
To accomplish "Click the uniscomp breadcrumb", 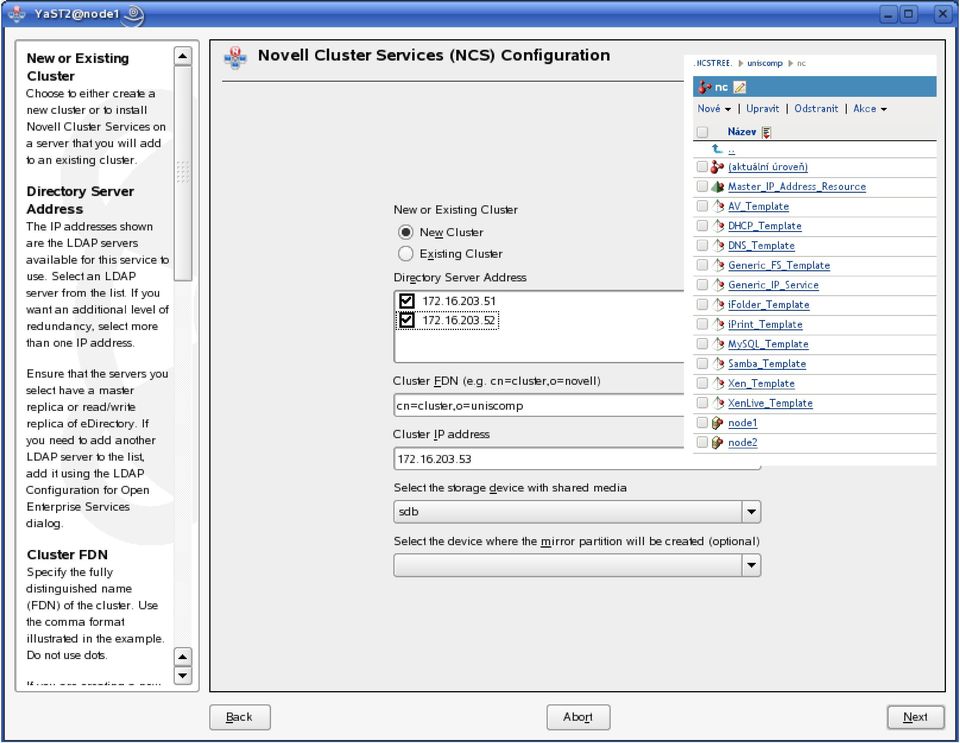I will [765, 63].
